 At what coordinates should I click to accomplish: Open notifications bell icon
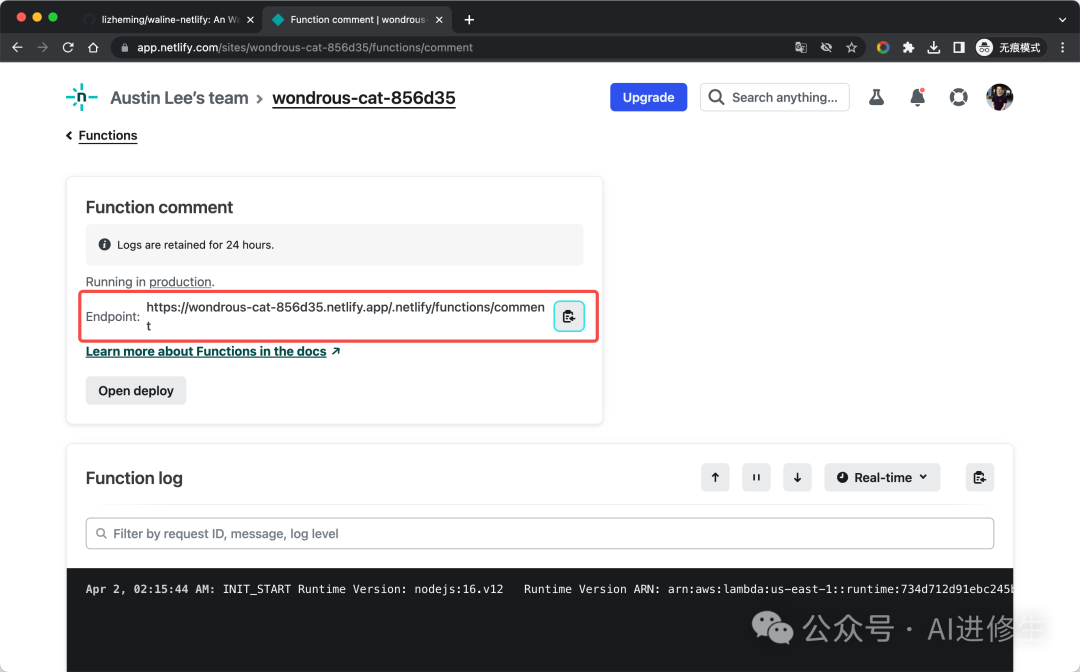(917, 97)
